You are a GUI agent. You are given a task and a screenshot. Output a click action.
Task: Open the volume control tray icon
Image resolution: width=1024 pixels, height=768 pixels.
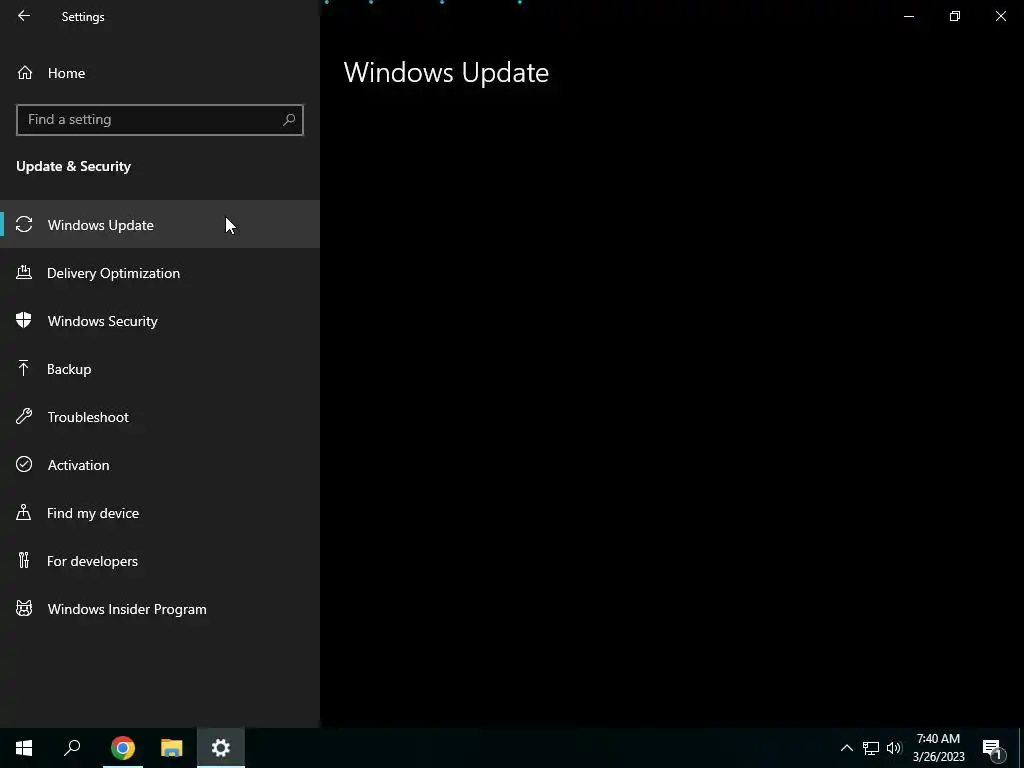894,748
